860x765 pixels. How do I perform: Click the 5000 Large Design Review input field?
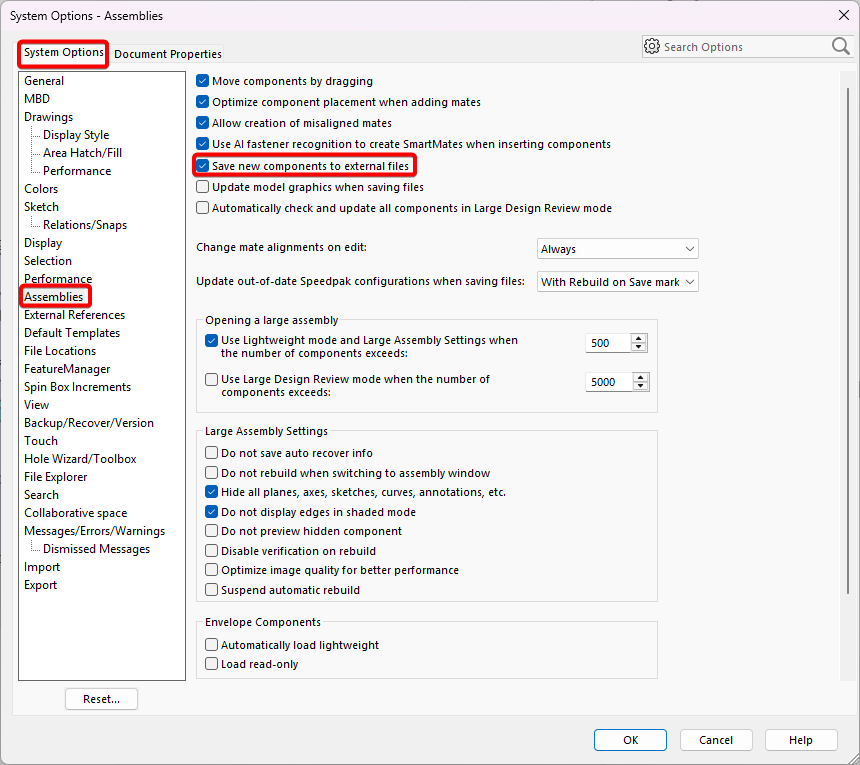pos(609,382)
